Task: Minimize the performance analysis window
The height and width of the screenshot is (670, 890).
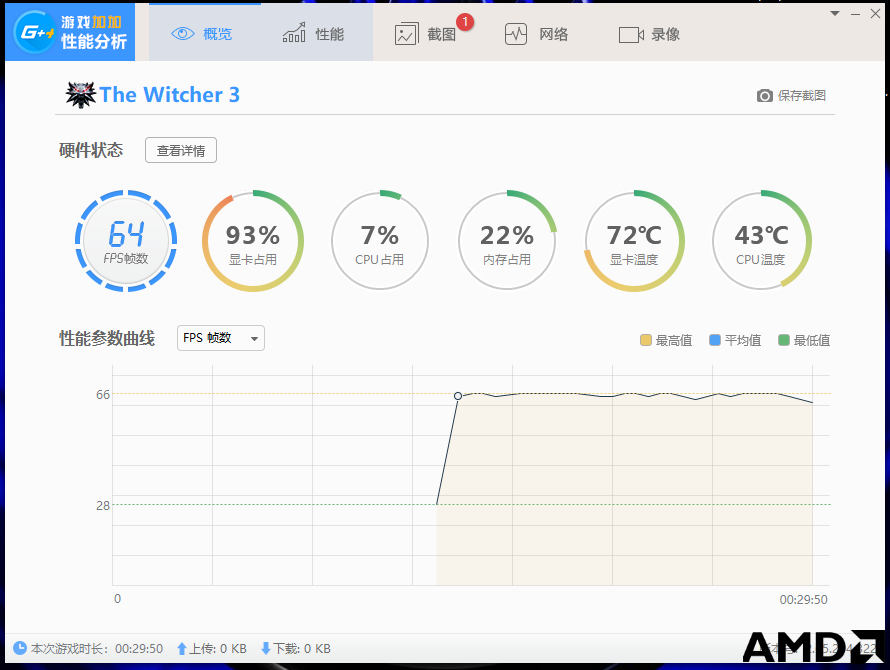Action: pos(855,14)
